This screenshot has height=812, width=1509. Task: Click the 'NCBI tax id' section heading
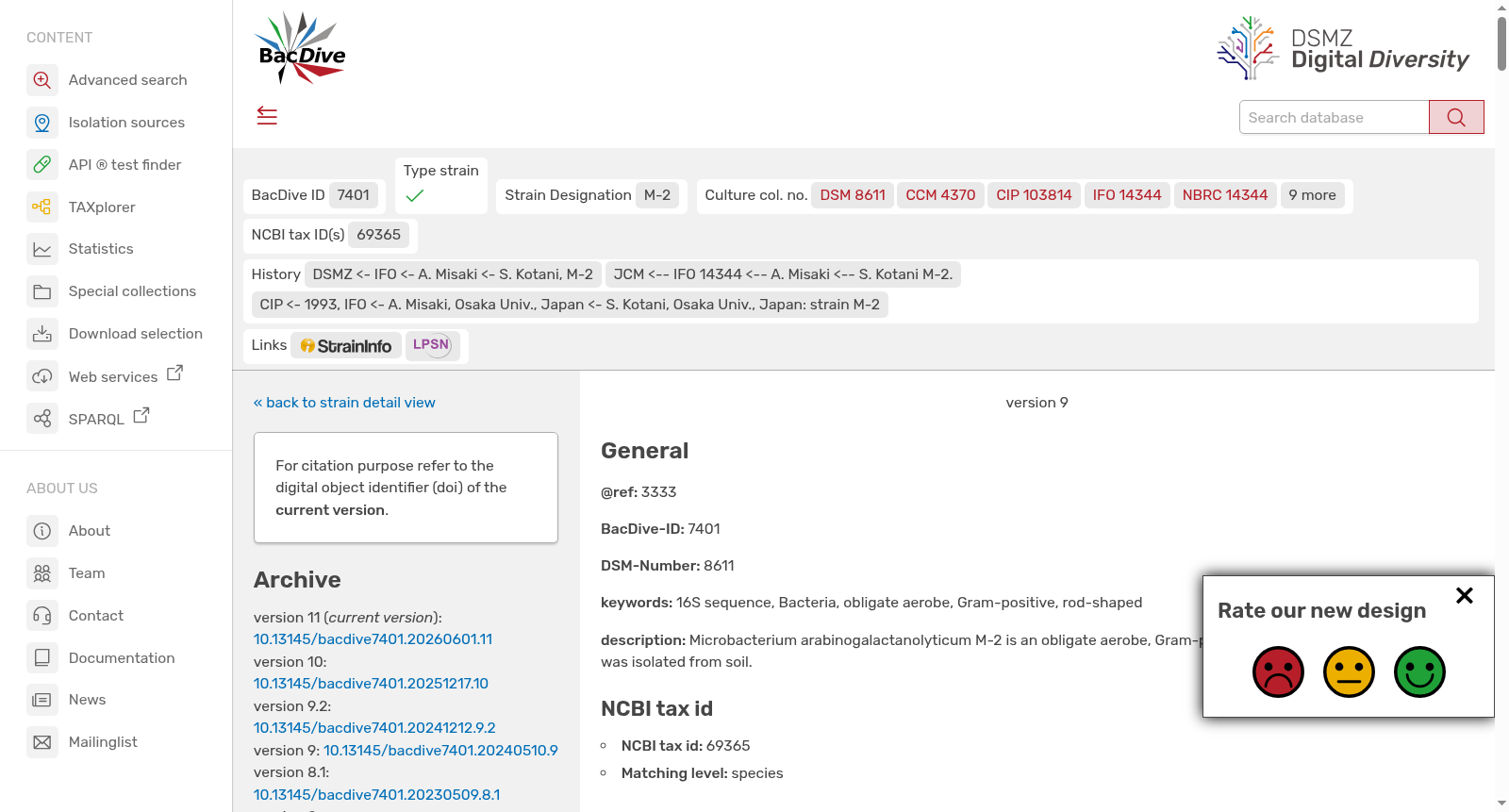pos(657,709)
